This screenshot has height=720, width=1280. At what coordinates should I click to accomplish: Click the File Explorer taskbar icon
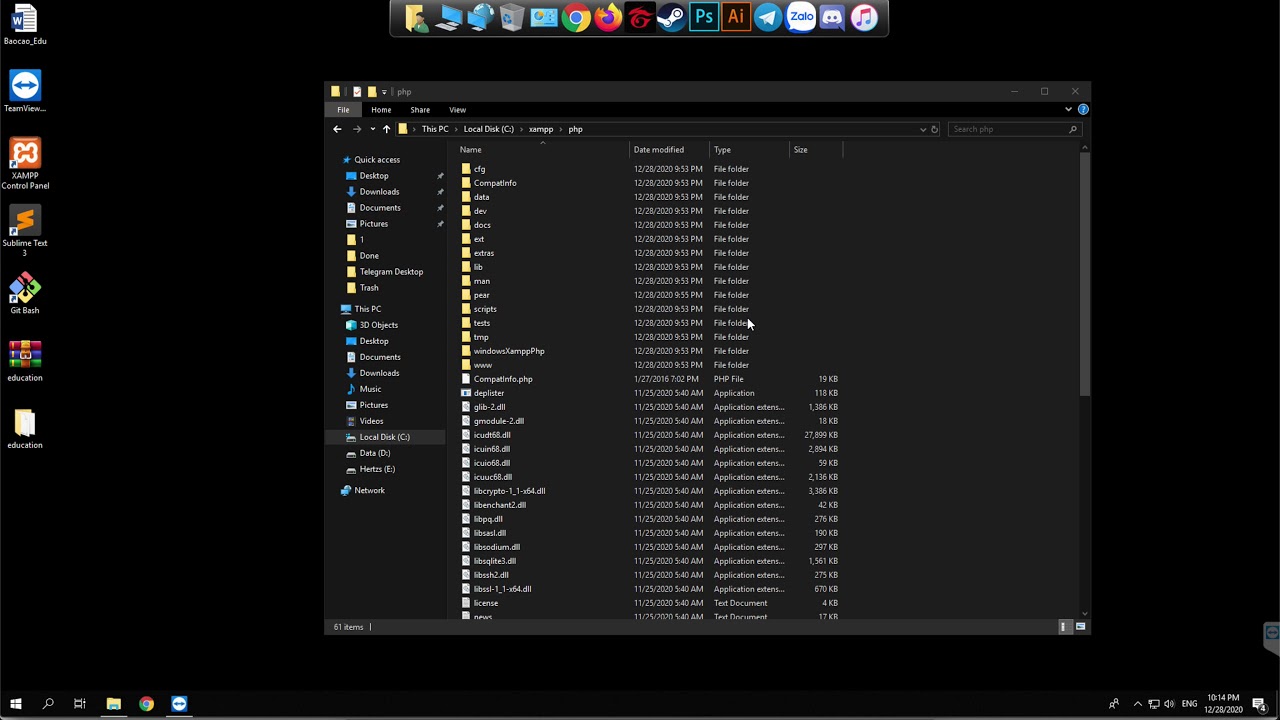pyautogui.click(x=113, y=704)
